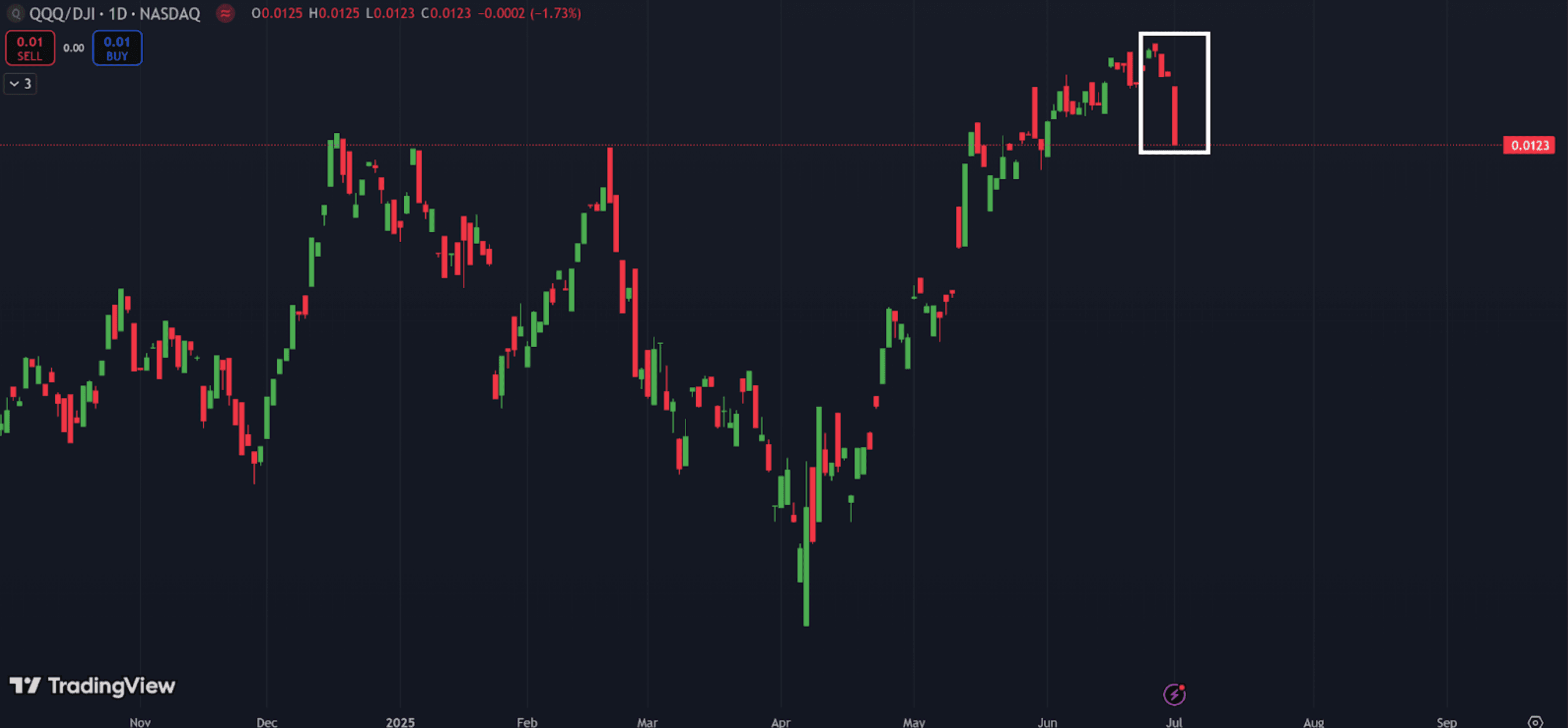Image resolution: width=1568 pixels, height=728 pixels.
Task: Open chart settings hexagon gear icon
Action: [1535, 722]
